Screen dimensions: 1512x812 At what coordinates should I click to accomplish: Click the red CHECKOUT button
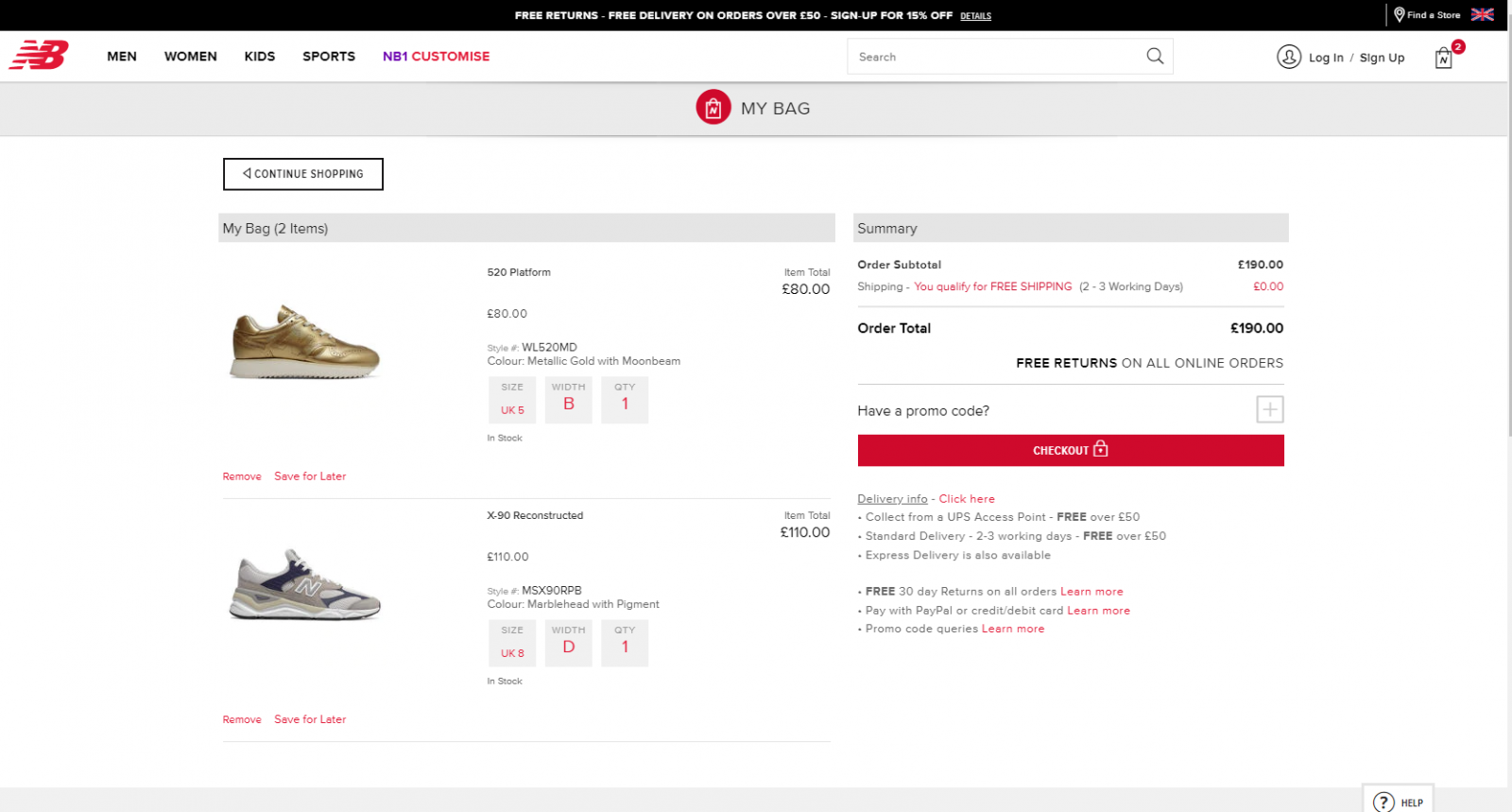point(1071,450)
